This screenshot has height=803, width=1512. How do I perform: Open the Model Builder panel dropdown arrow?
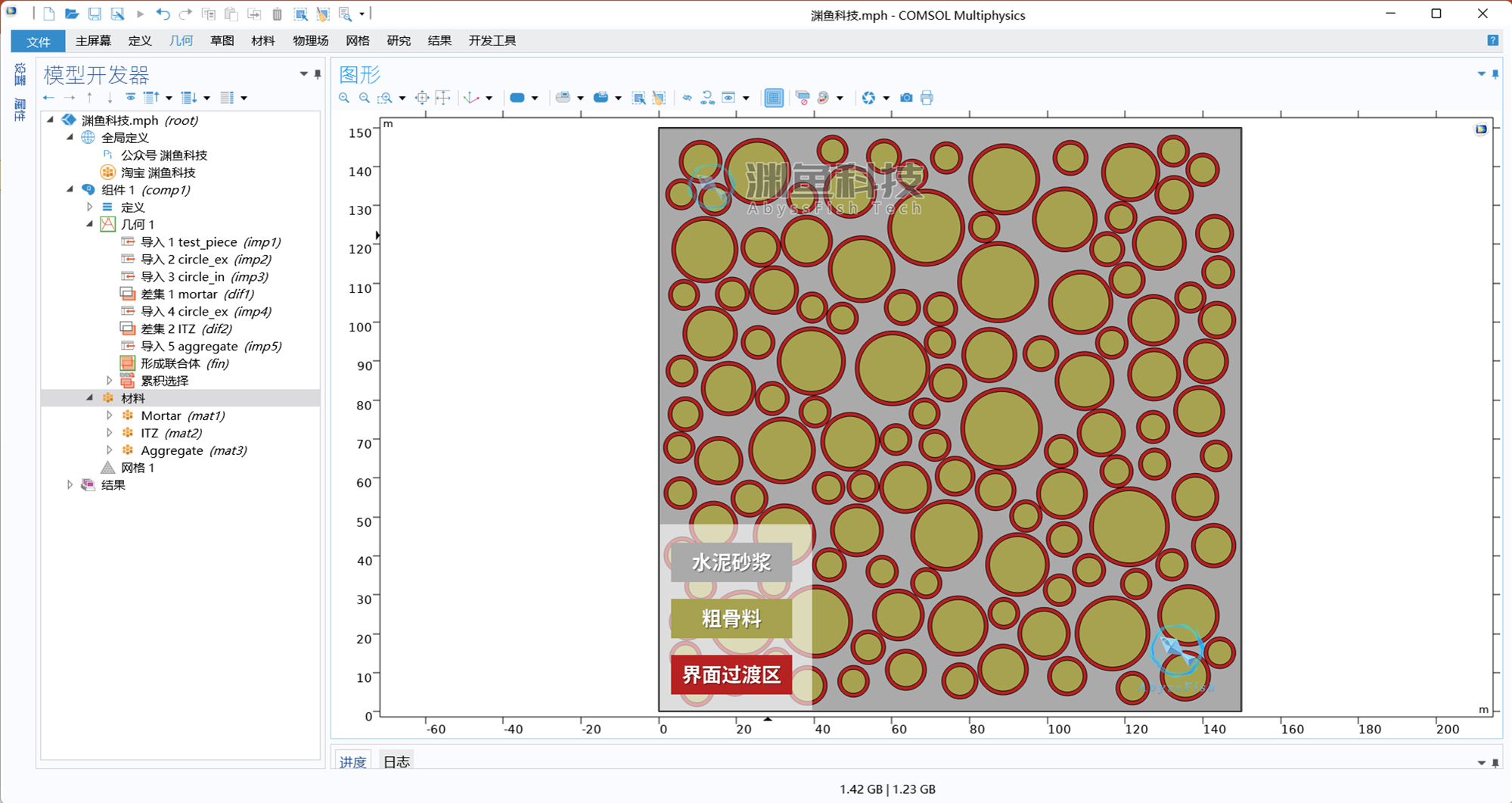pos(304,74)
